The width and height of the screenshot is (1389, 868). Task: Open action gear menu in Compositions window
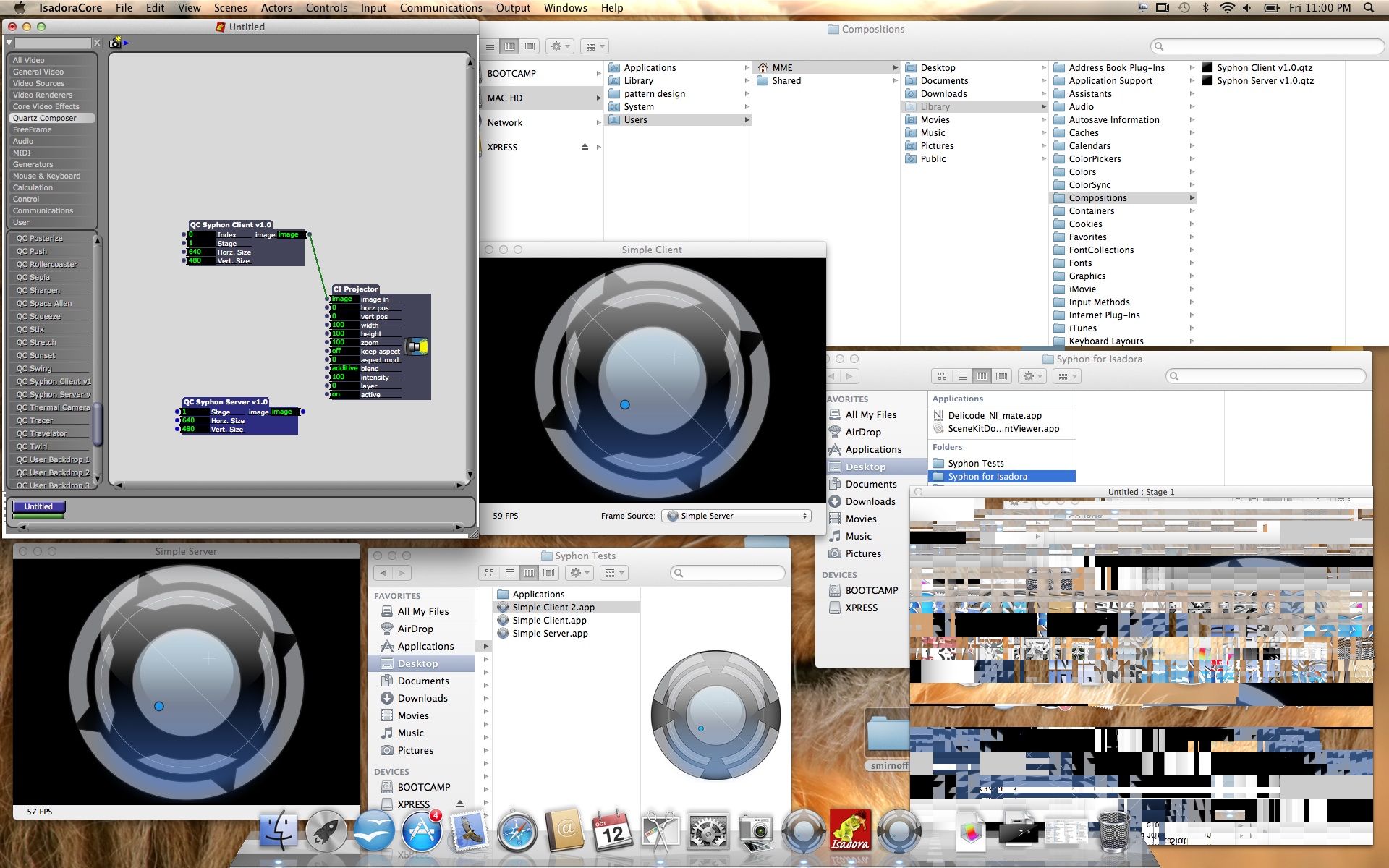(x=560, y=46)
